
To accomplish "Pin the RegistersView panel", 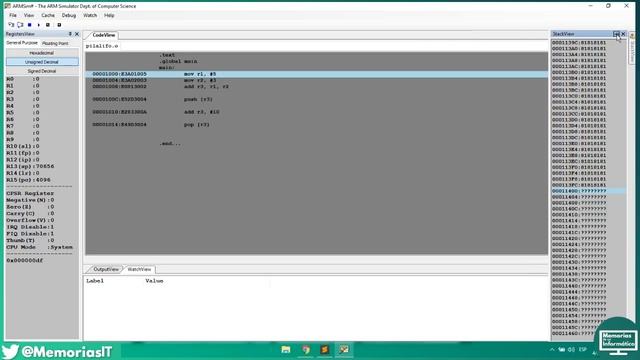I will (70, 34).
